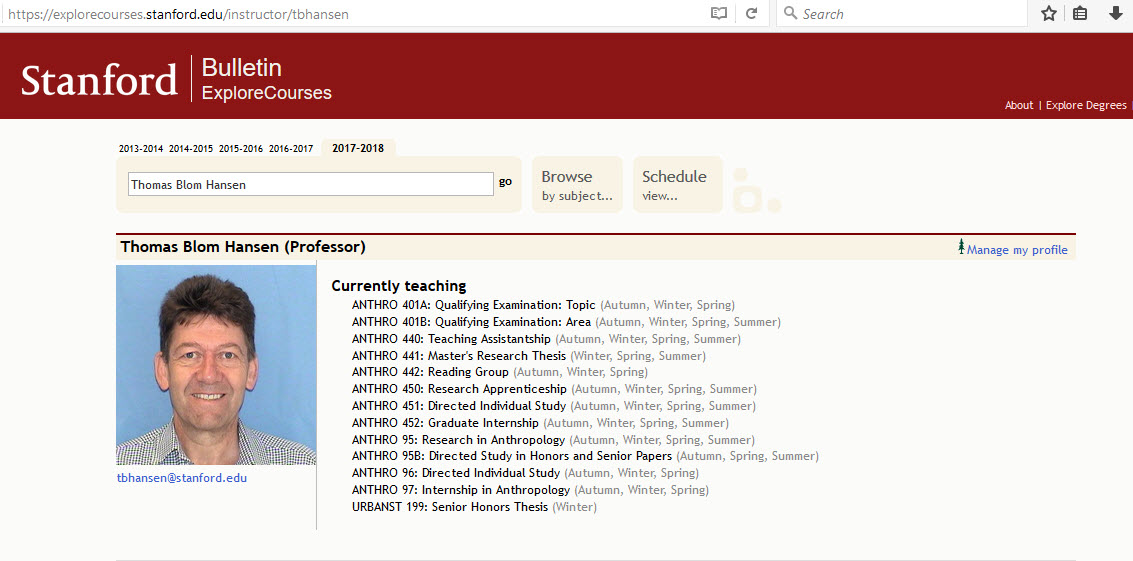The width and height of the screenshot is (1133, 561).
Task: Click course search field with Thomas Blom Hansen
Action: 311,184
